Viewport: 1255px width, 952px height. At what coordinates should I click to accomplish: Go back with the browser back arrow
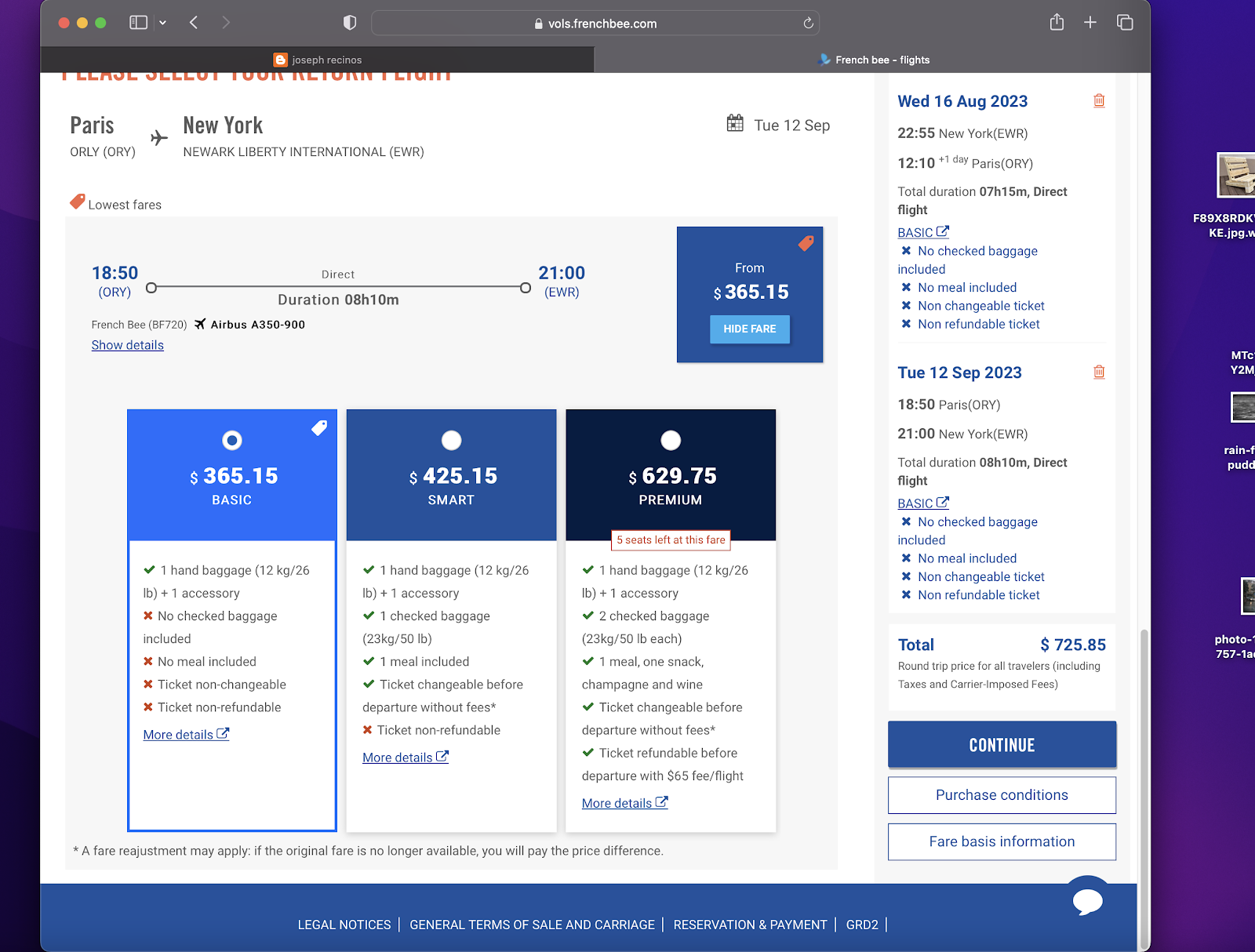click(x=194, y=23)
